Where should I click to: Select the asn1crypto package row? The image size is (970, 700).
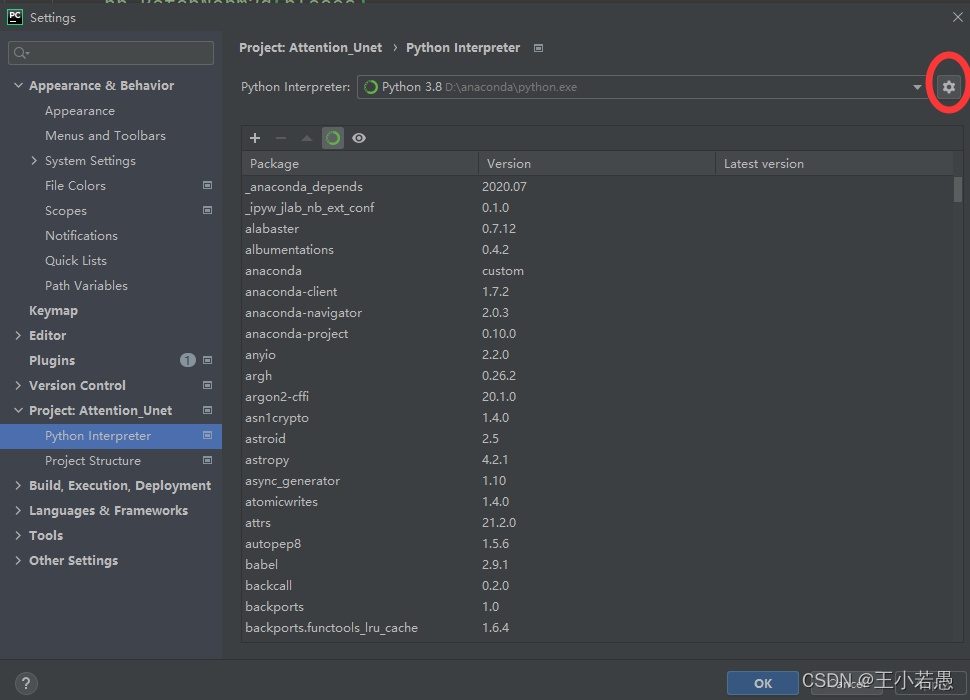(598, 417)
